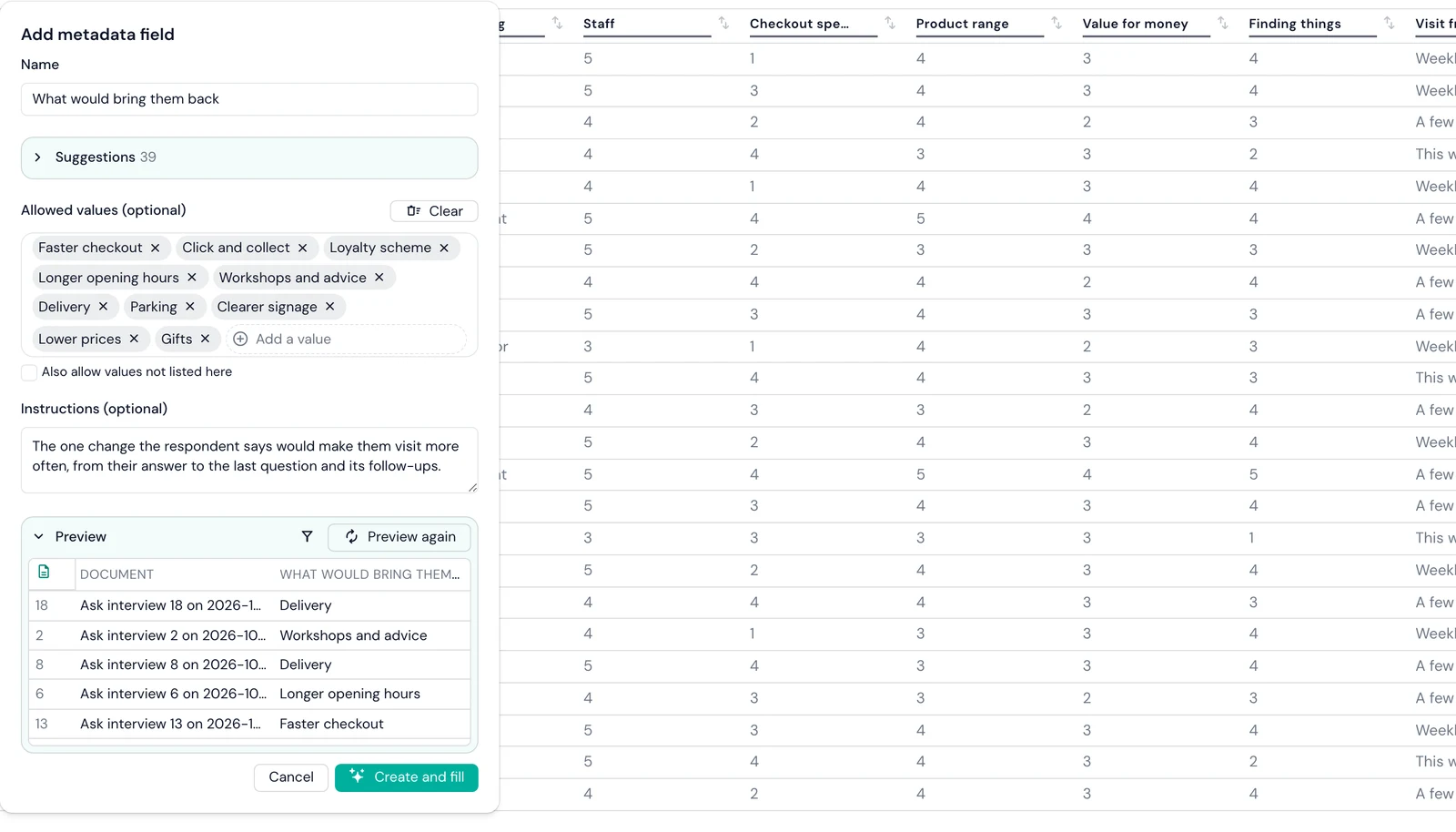This screenshot has height=832, width=1456.
Task: Focus the Add a value field
Action: 346,339
